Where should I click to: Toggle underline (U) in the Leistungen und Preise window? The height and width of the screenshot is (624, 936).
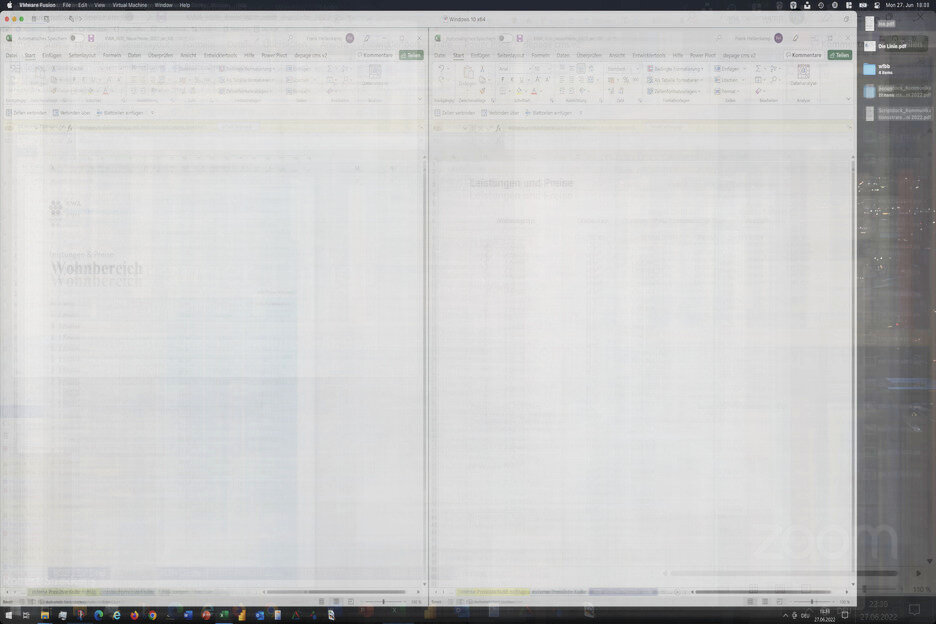click(521, 80)
